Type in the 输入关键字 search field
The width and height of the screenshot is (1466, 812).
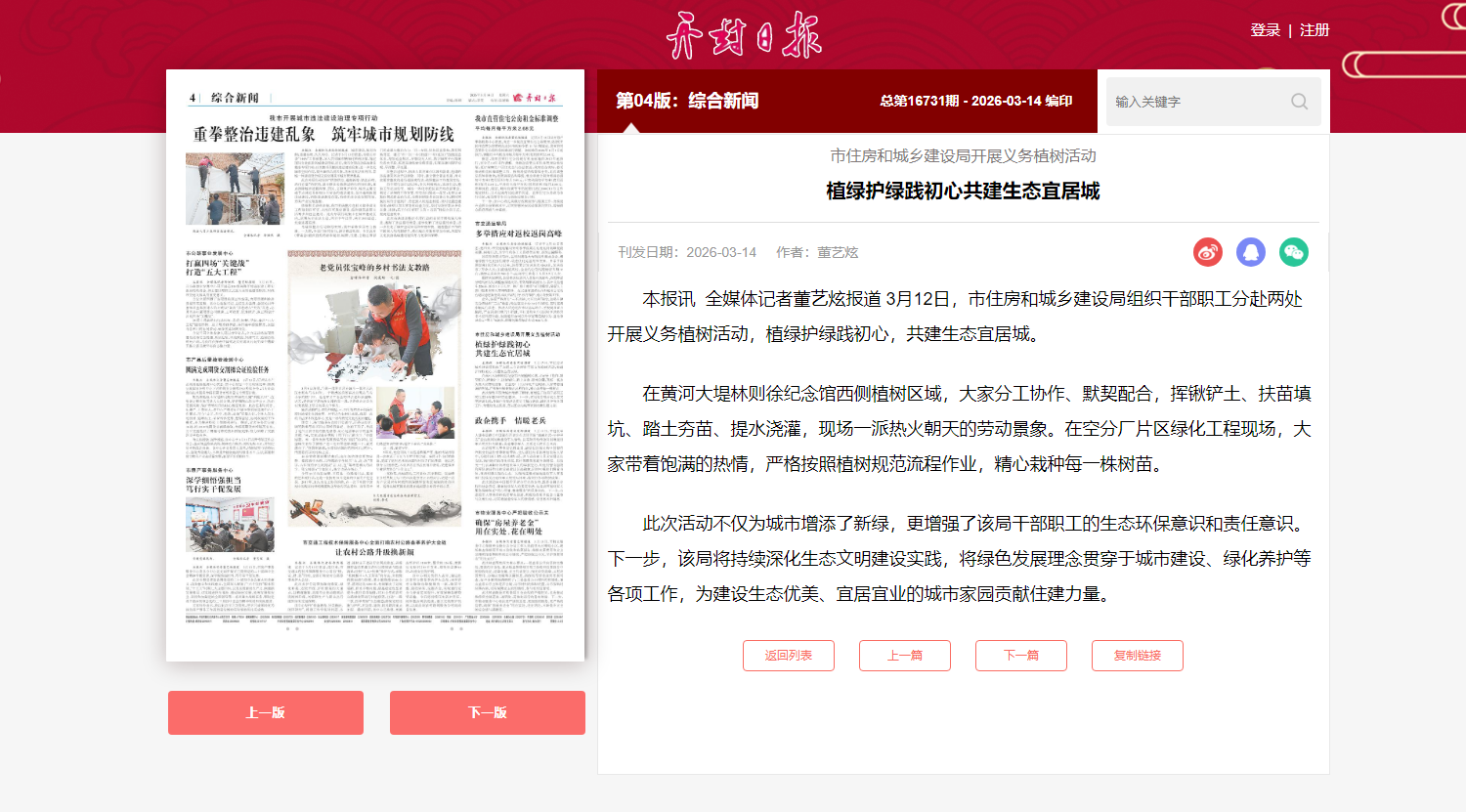point(1197,102)
